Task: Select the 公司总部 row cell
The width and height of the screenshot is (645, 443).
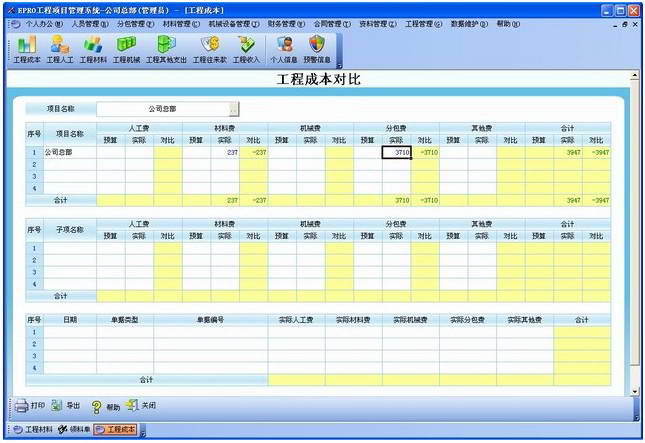Action: coord(70,153)
